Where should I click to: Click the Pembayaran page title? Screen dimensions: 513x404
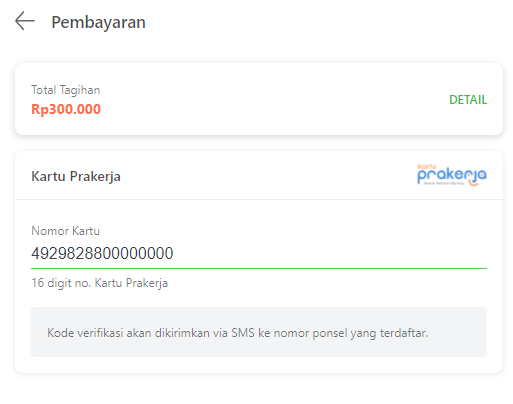point(98,22)
